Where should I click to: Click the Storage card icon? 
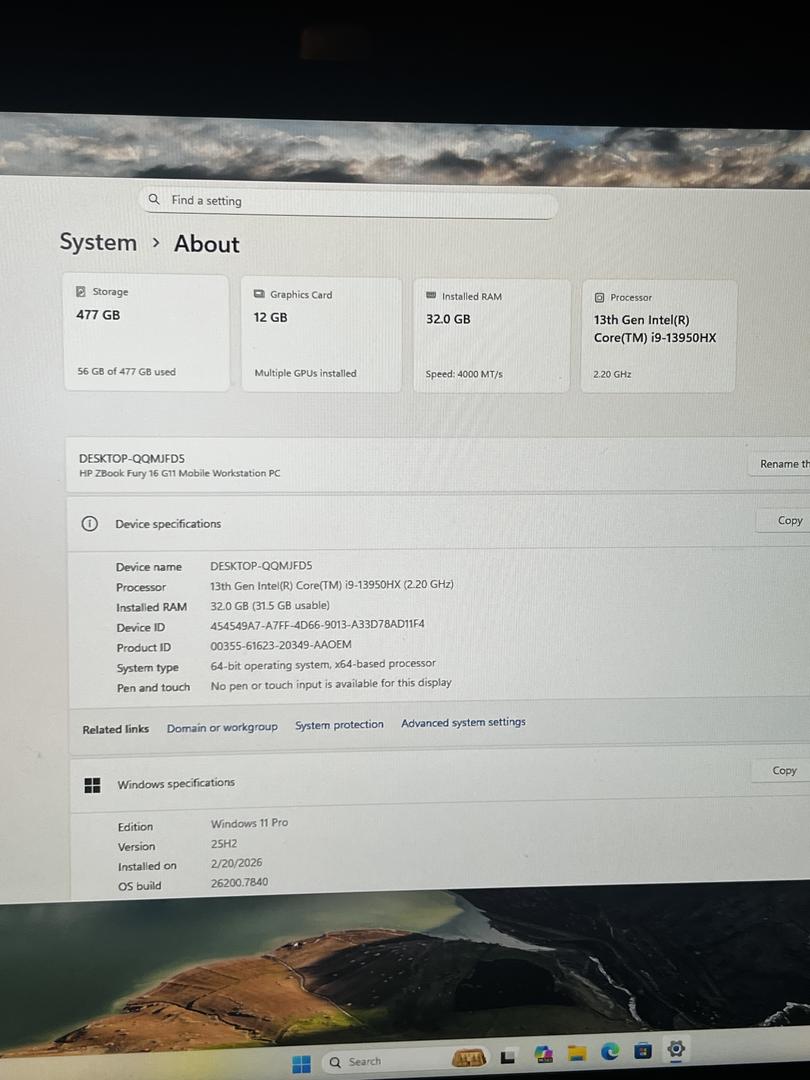(81, 291)
